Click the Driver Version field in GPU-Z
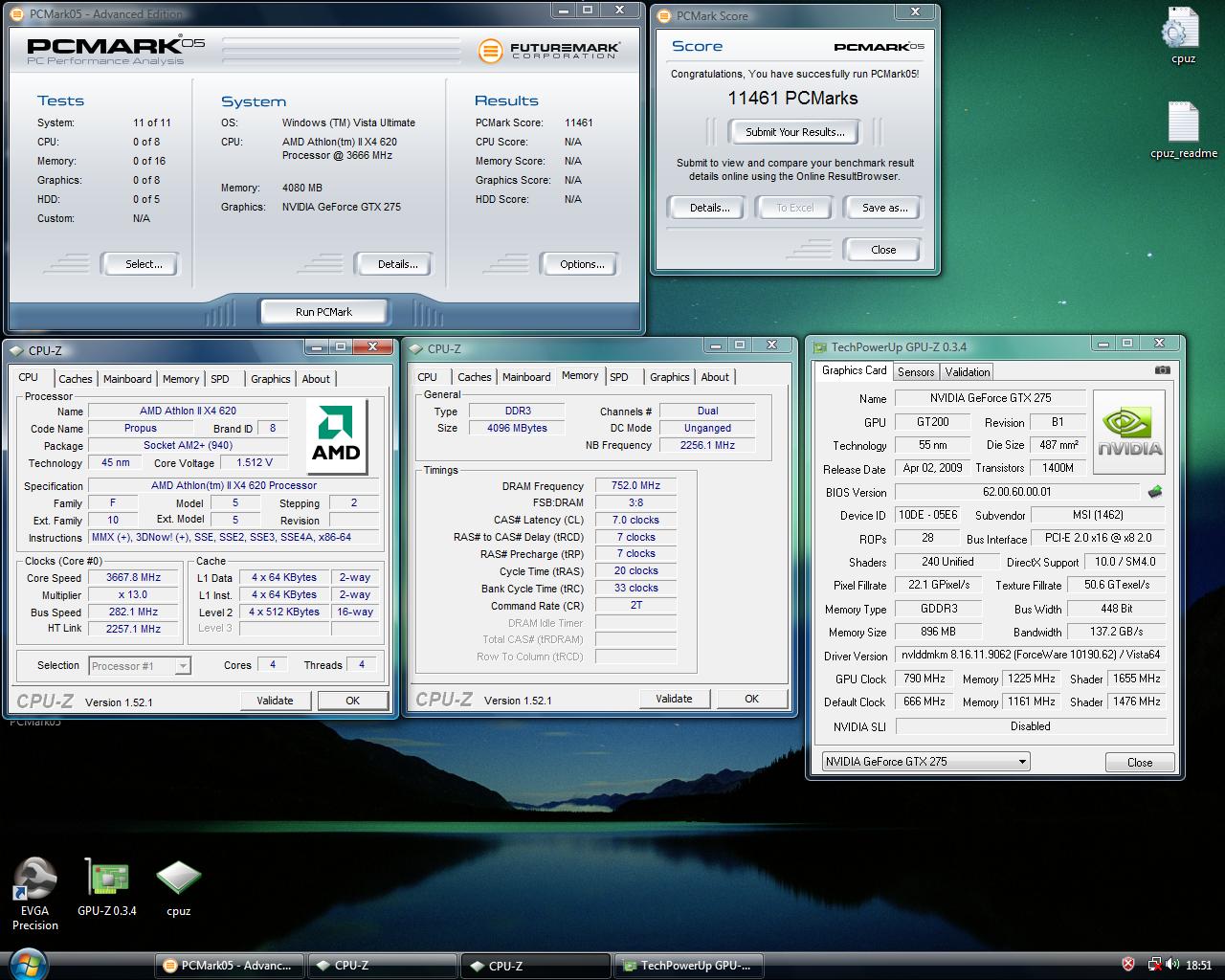 click(1030, 656)
